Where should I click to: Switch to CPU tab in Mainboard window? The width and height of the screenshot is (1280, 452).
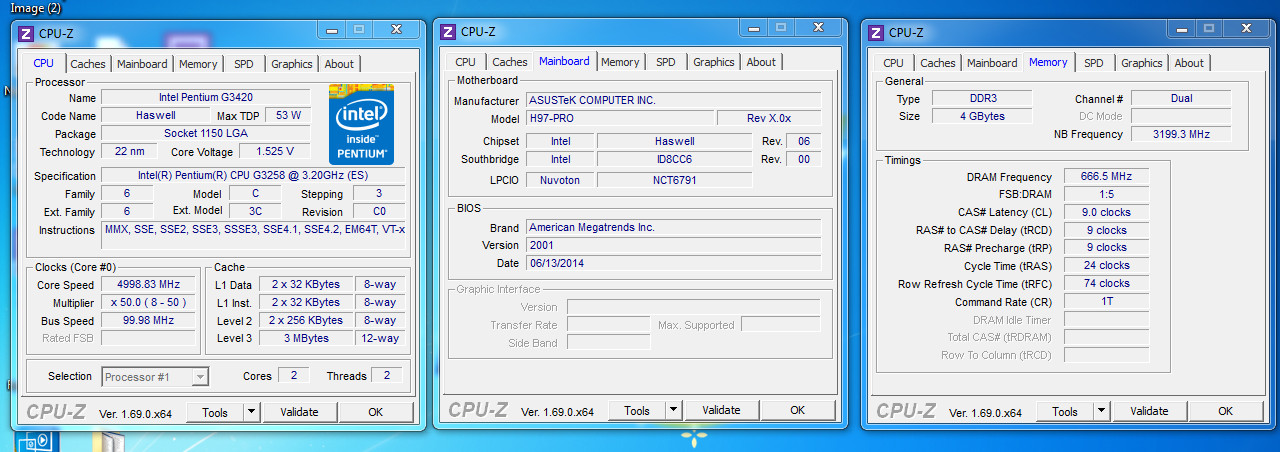tap(465, 62)
